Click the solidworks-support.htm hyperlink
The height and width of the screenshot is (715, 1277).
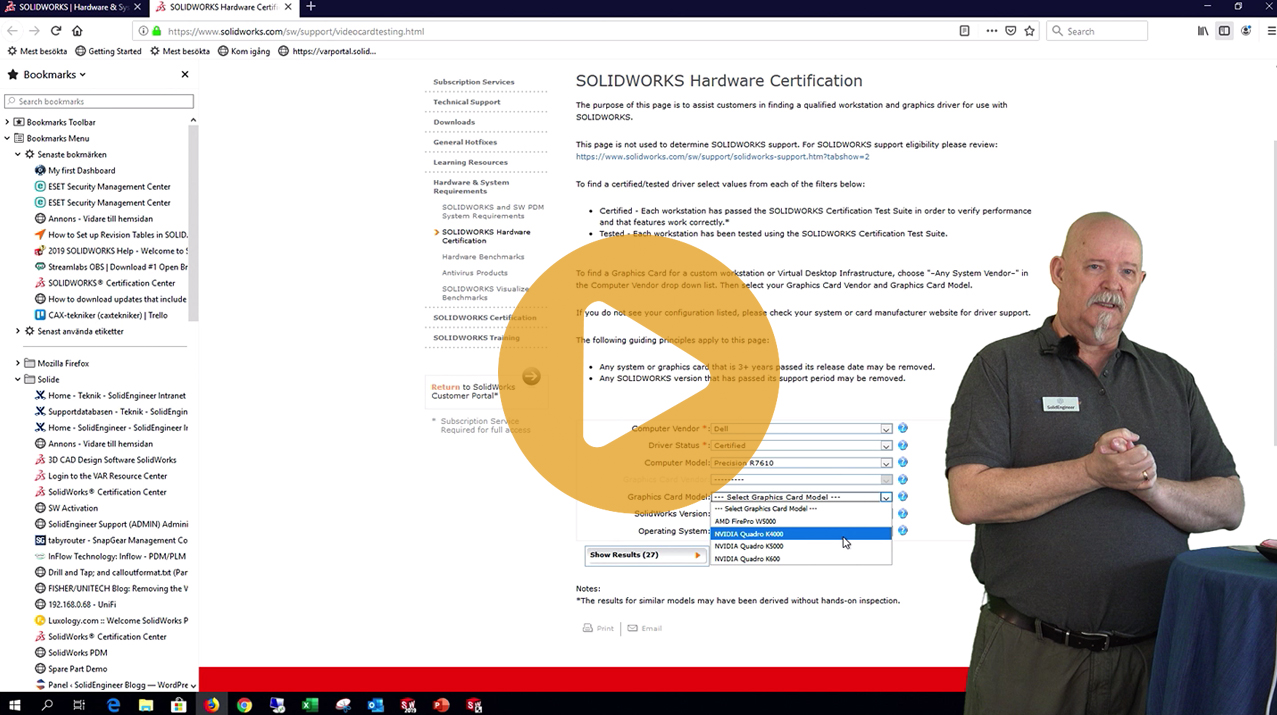[x=722, y=157]
